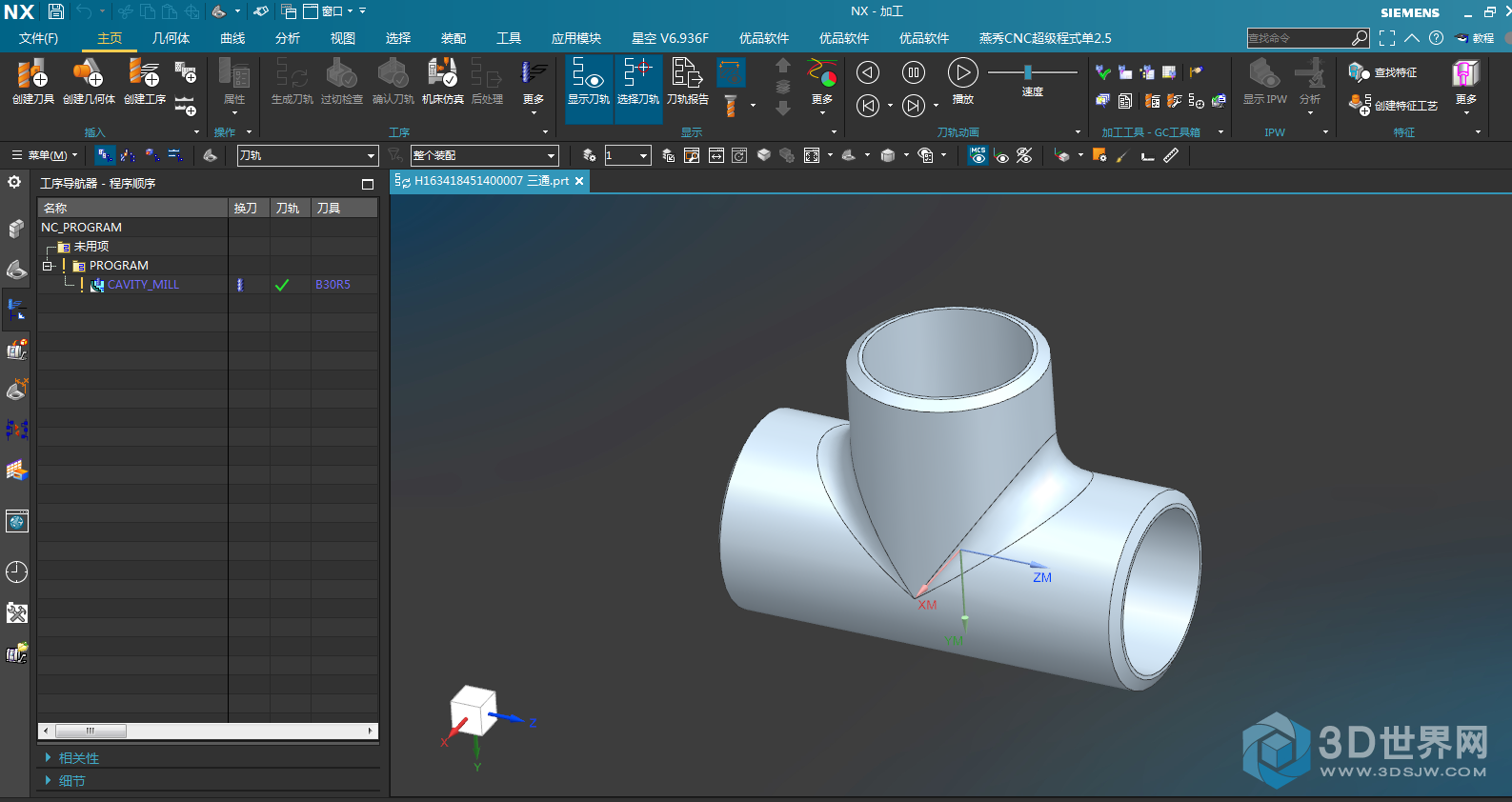This screenshot has width=1512, height=802.
Task: Adjust the animation speed (速度) slider
Action: (1027, 72)
